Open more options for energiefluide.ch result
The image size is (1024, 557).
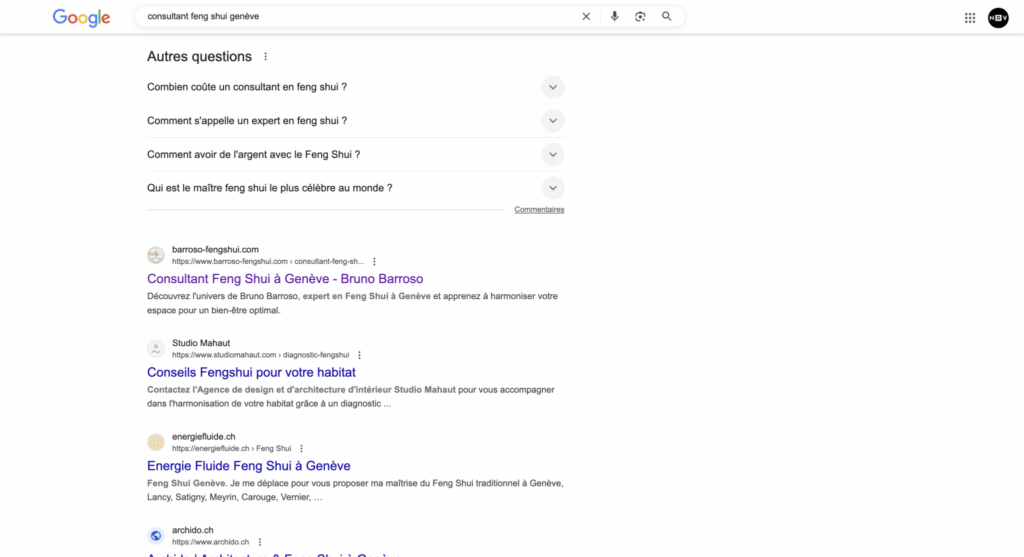pyautogui.click(x=301, y=449)
